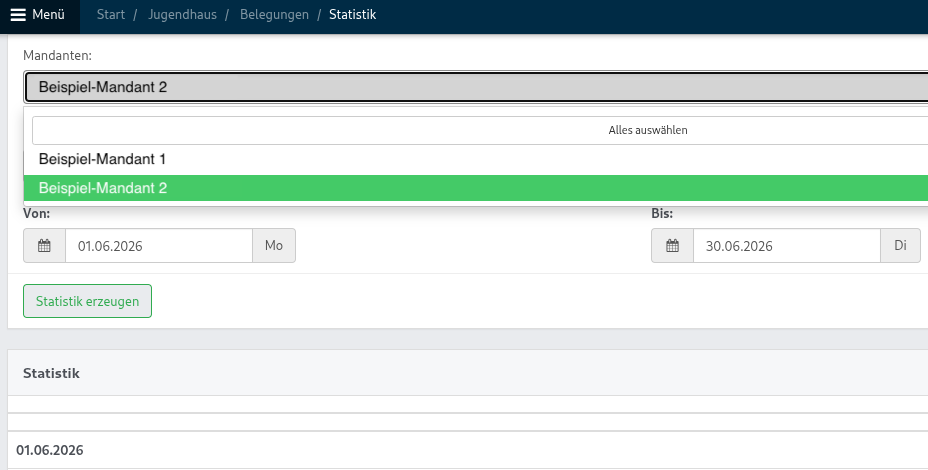928x470 pixels.
Task: Click the Von date field 01.06.2026
Action: coord(159,246)
